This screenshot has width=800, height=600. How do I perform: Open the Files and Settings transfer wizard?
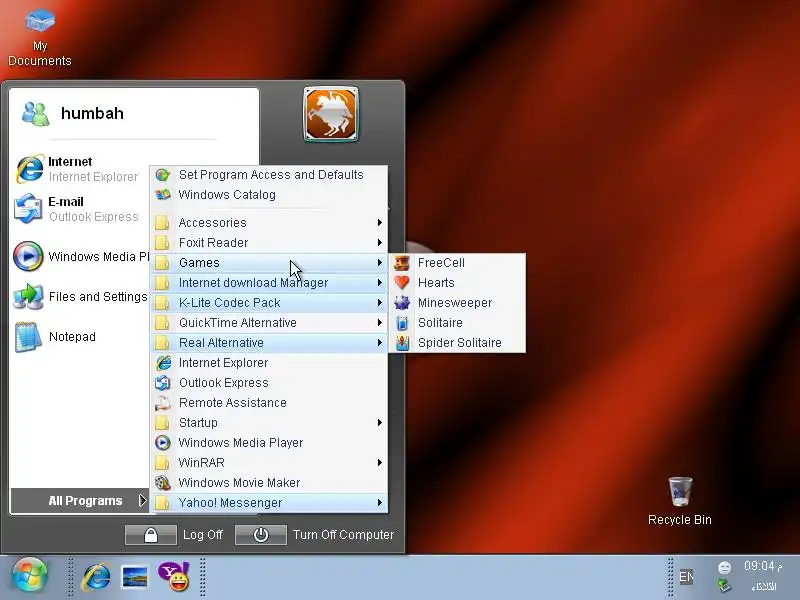pyautogui.click(x=81, y=296)
